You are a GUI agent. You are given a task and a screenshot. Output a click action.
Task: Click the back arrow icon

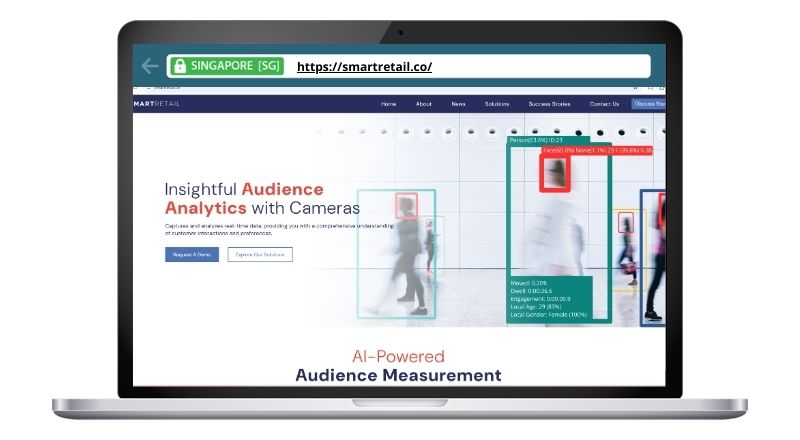click(149, 66)
